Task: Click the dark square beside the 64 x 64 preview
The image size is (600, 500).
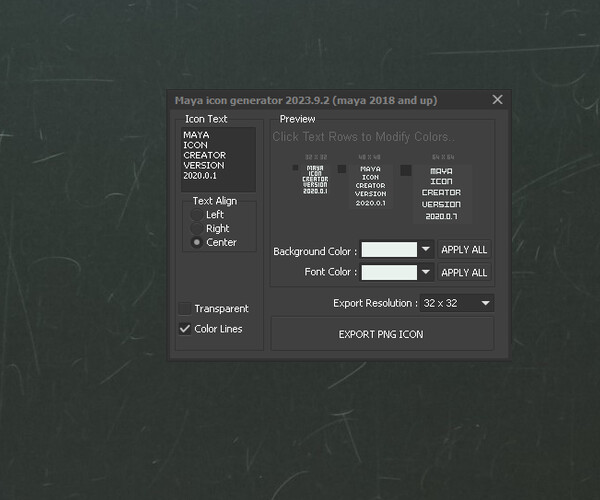Action: 406,170
